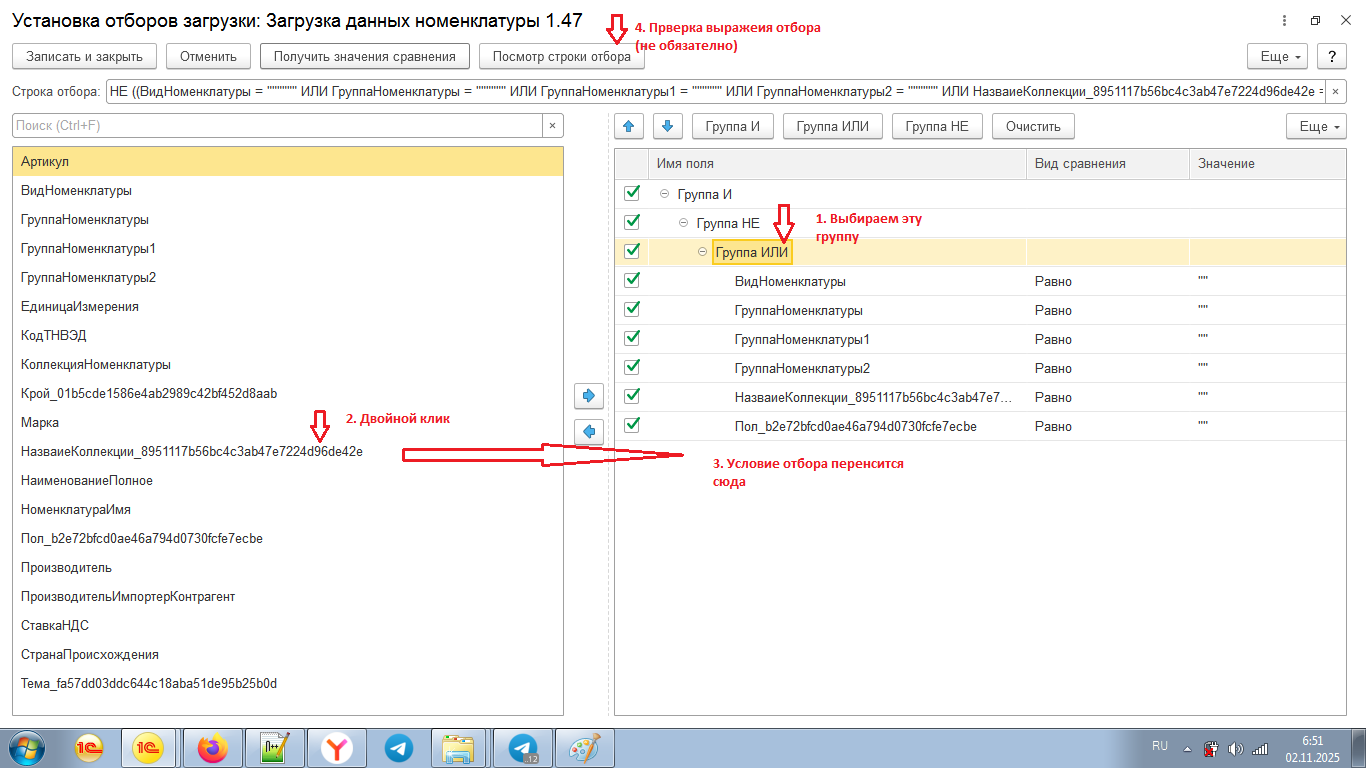Remove field from filter with left arrow
Screen dimensions: 1366x768
(589, 431)
